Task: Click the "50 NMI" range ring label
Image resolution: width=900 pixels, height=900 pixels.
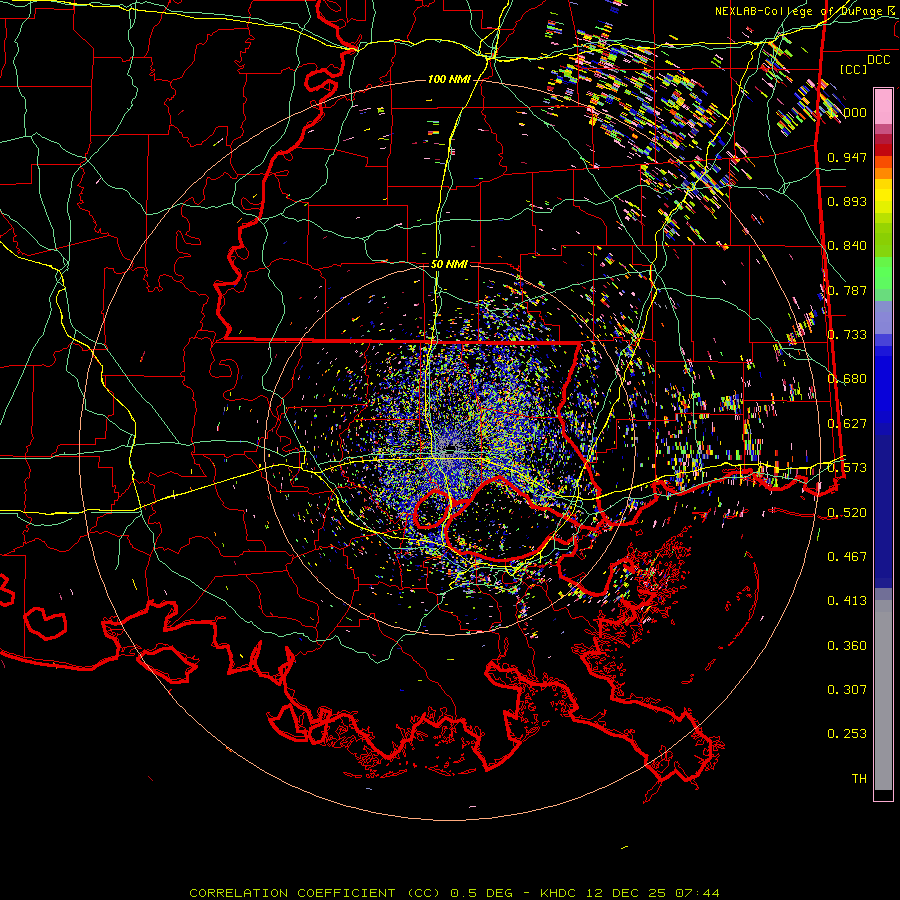Action: point(449,264)
